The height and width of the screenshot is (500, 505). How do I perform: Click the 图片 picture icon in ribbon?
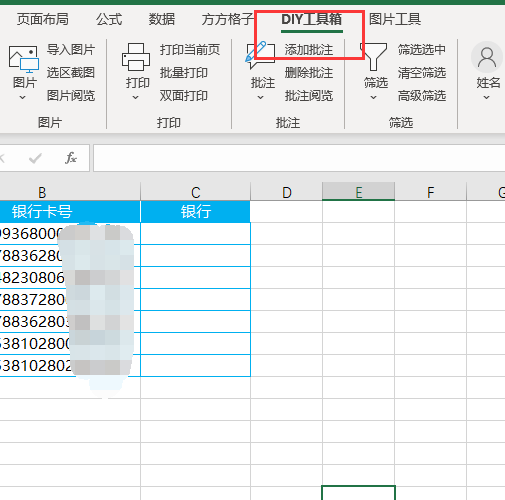tap(24, 59)
